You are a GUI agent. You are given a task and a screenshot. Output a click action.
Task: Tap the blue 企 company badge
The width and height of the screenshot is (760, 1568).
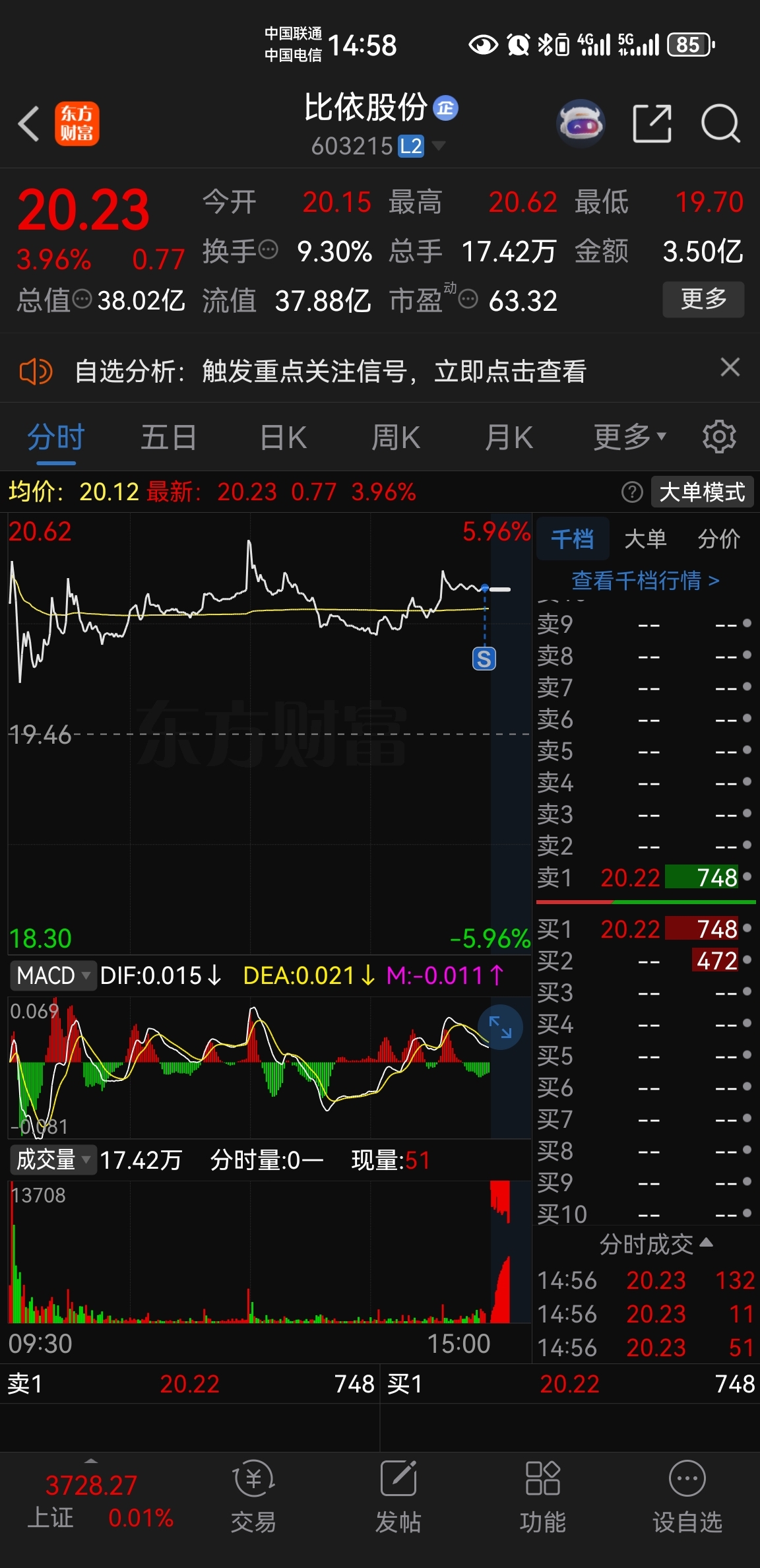click(445, 108)
